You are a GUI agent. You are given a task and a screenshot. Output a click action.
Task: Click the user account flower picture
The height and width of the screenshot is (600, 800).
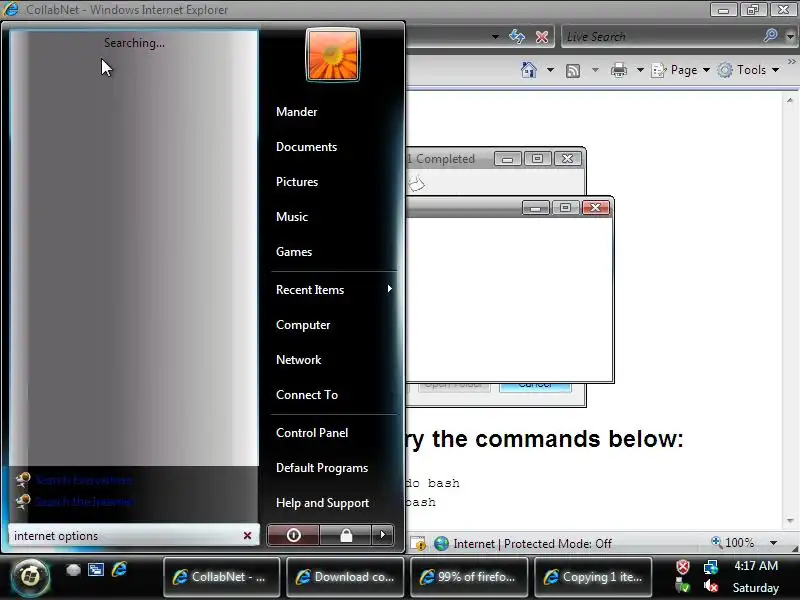(333, 55)
